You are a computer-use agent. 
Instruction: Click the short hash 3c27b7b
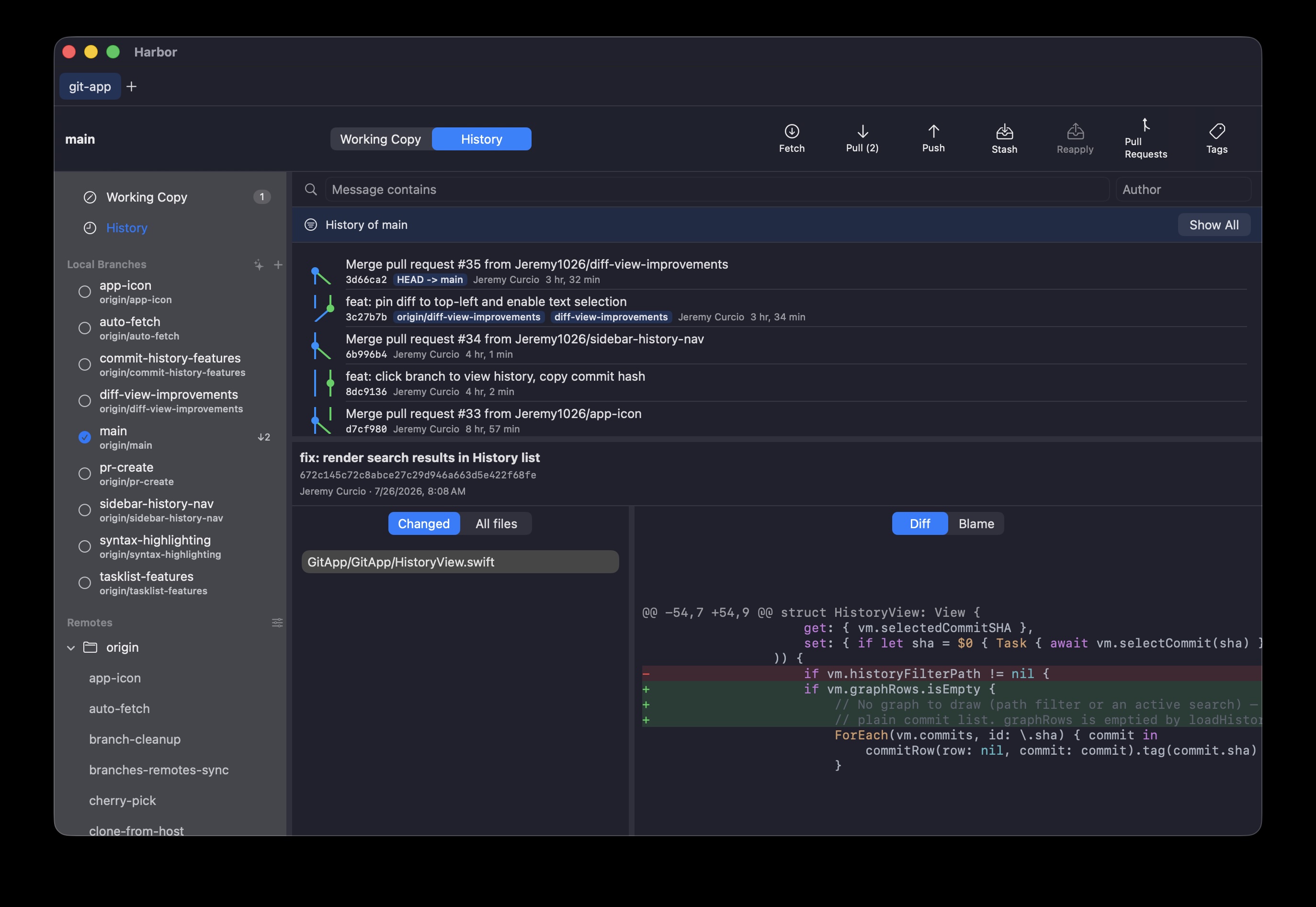click(x=366, y=317)
